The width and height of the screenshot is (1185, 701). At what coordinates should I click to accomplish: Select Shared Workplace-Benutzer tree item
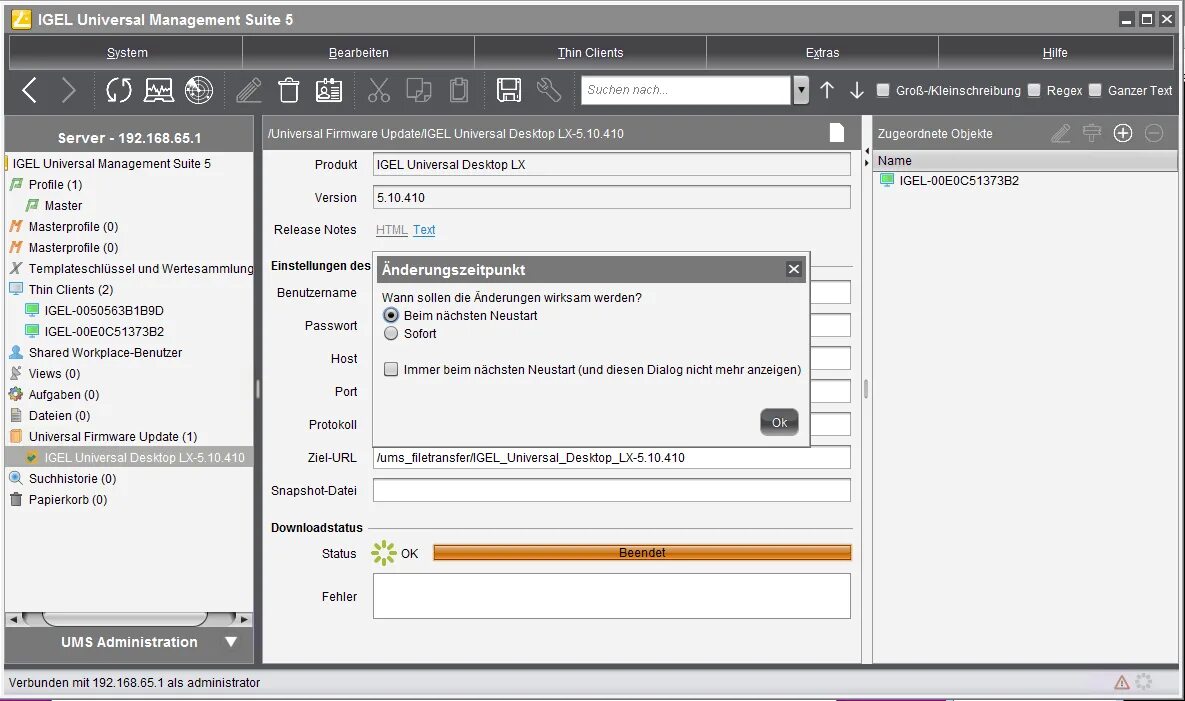[105, 353]
